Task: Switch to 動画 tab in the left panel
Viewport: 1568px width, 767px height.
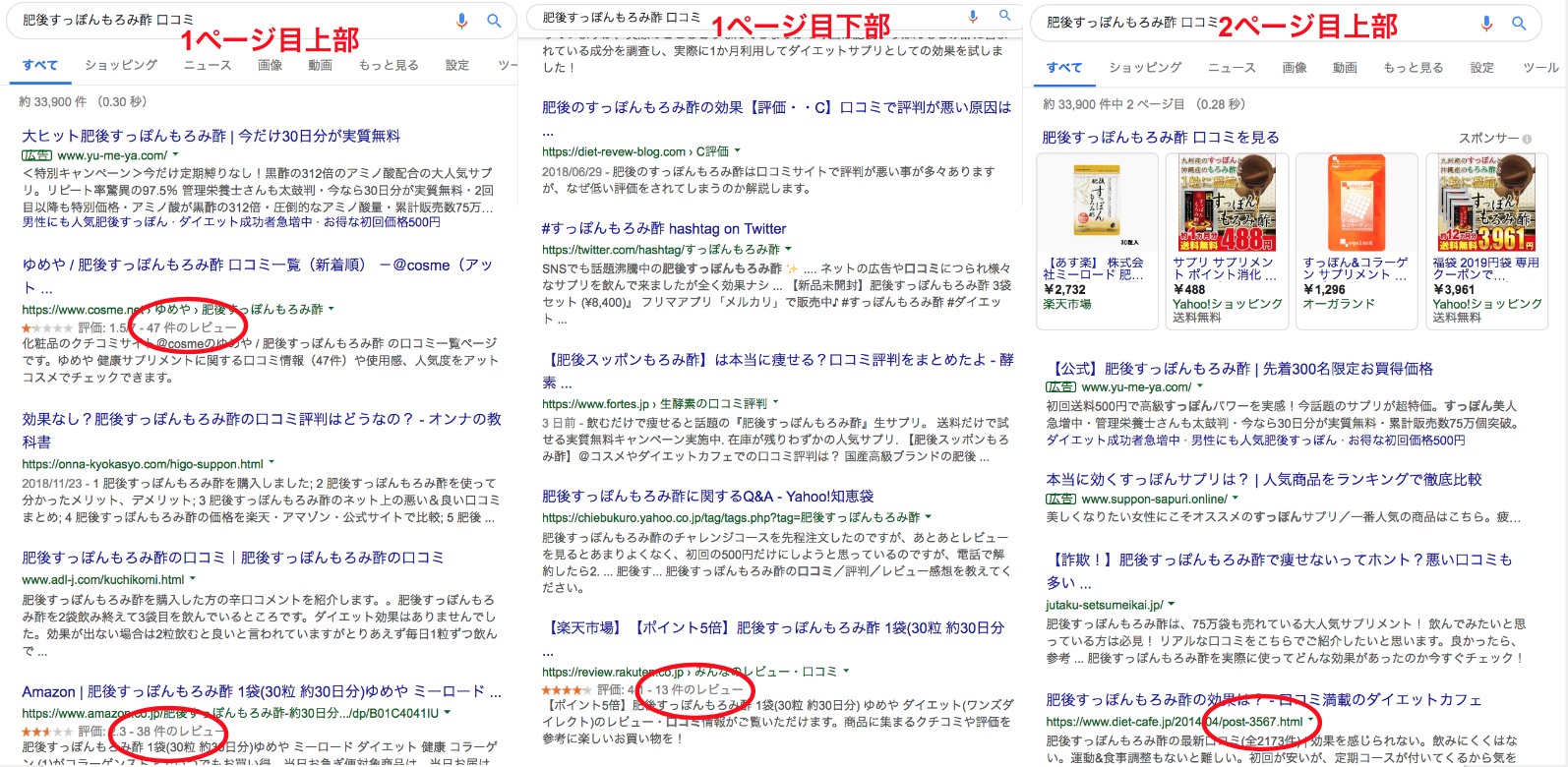Action: [x=320, y=65]
